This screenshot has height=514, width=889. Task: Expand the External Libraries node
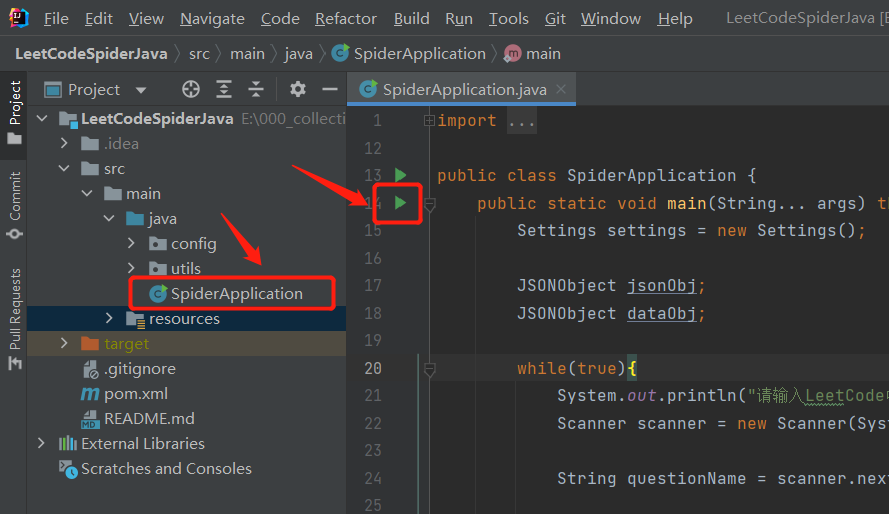pos(41,443)
